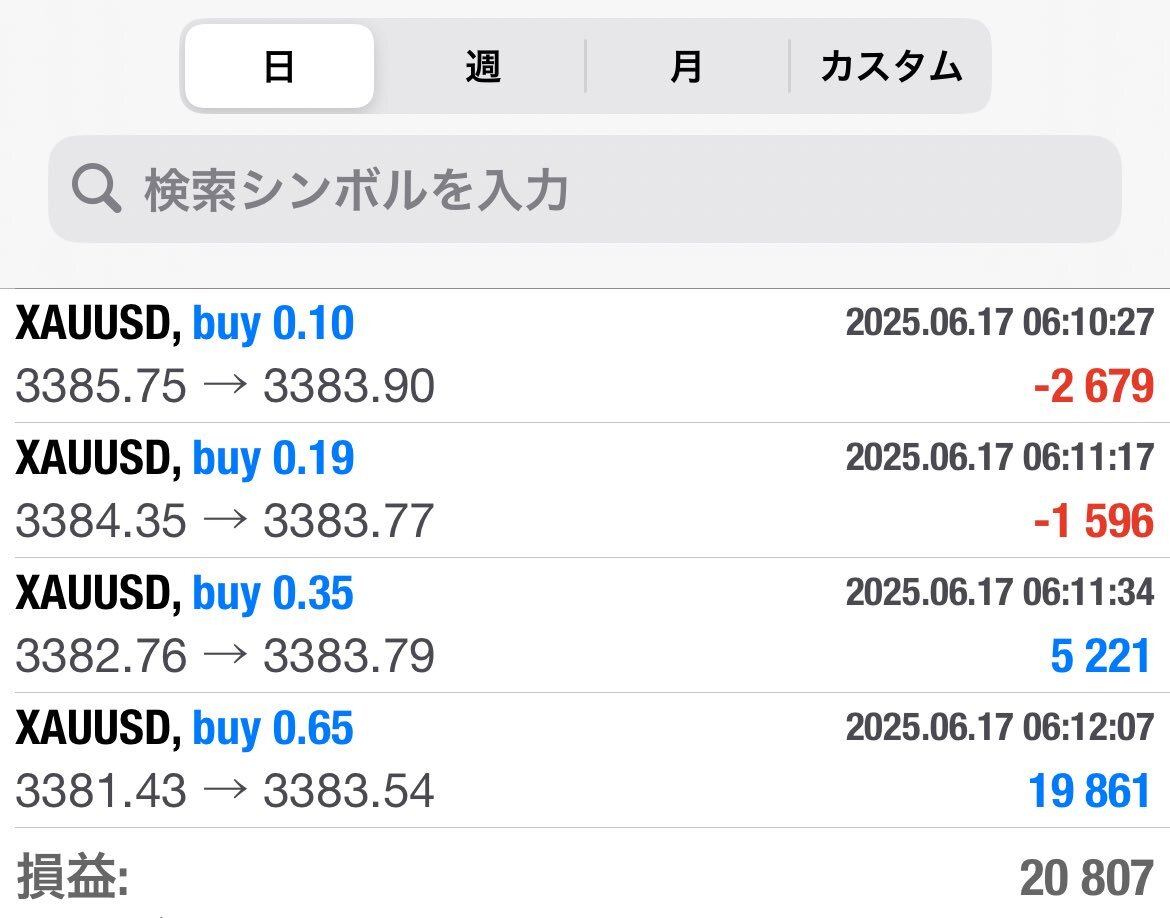This screenshot has width=1170, height=918.
Task: Open the カスタム custom period tab
Action: click(x=890, y=67)
